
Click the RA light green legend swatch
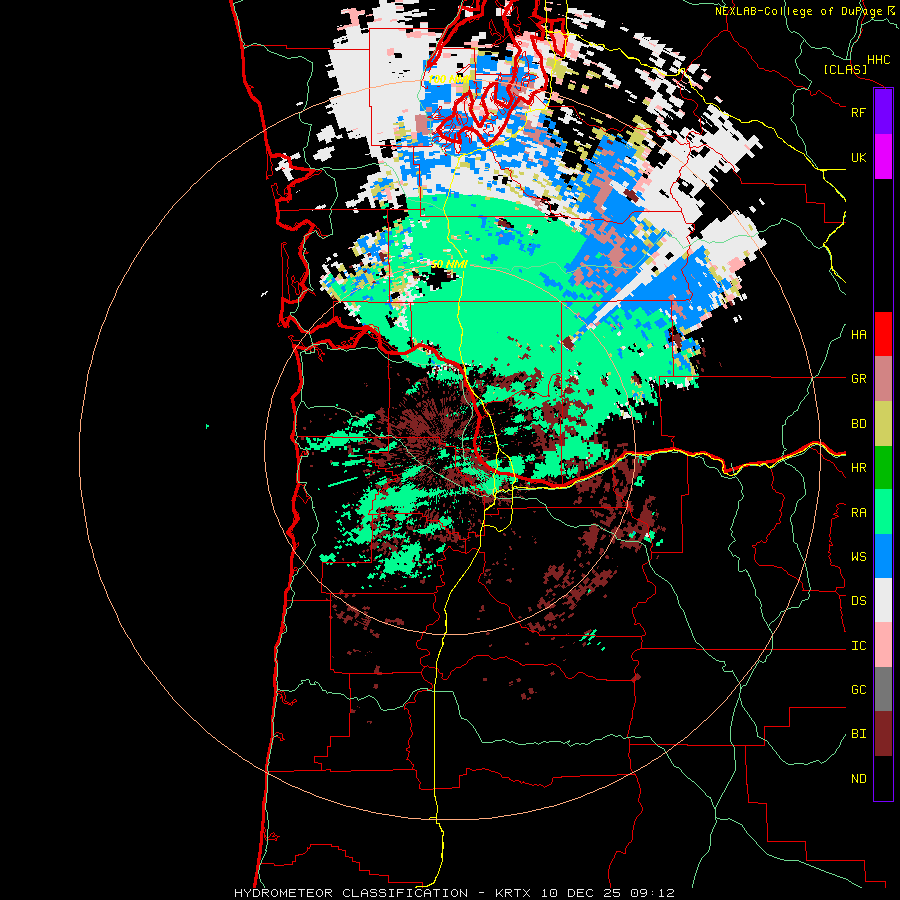point(883,512)
